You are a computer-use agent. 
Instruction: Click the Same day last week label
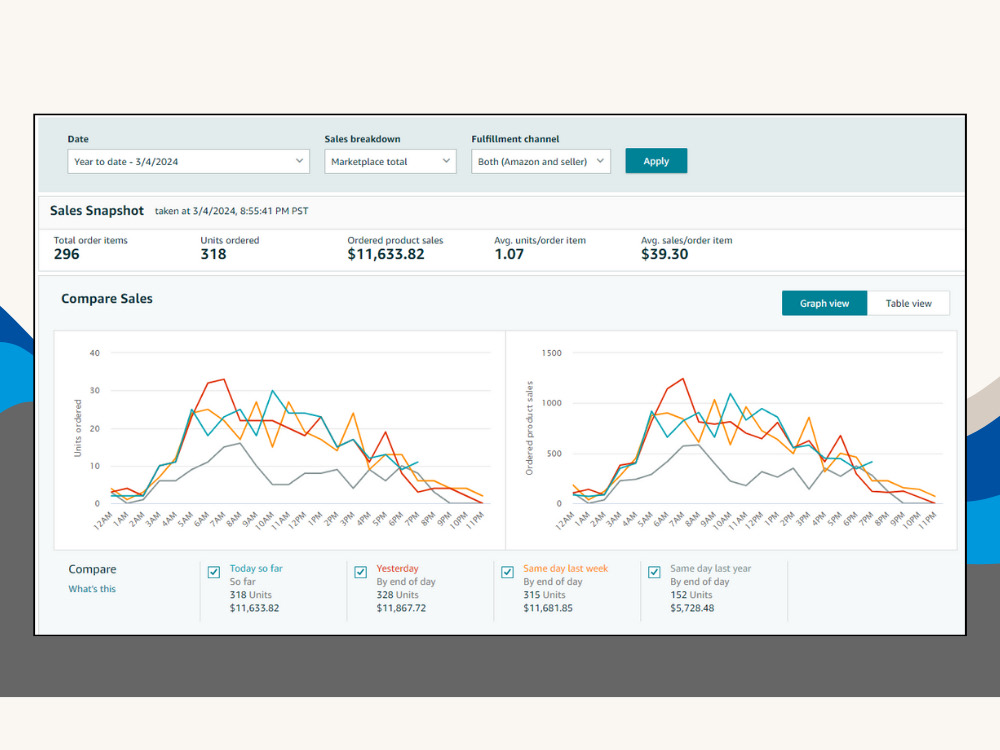pyautogui.click(x=565, y=568)
